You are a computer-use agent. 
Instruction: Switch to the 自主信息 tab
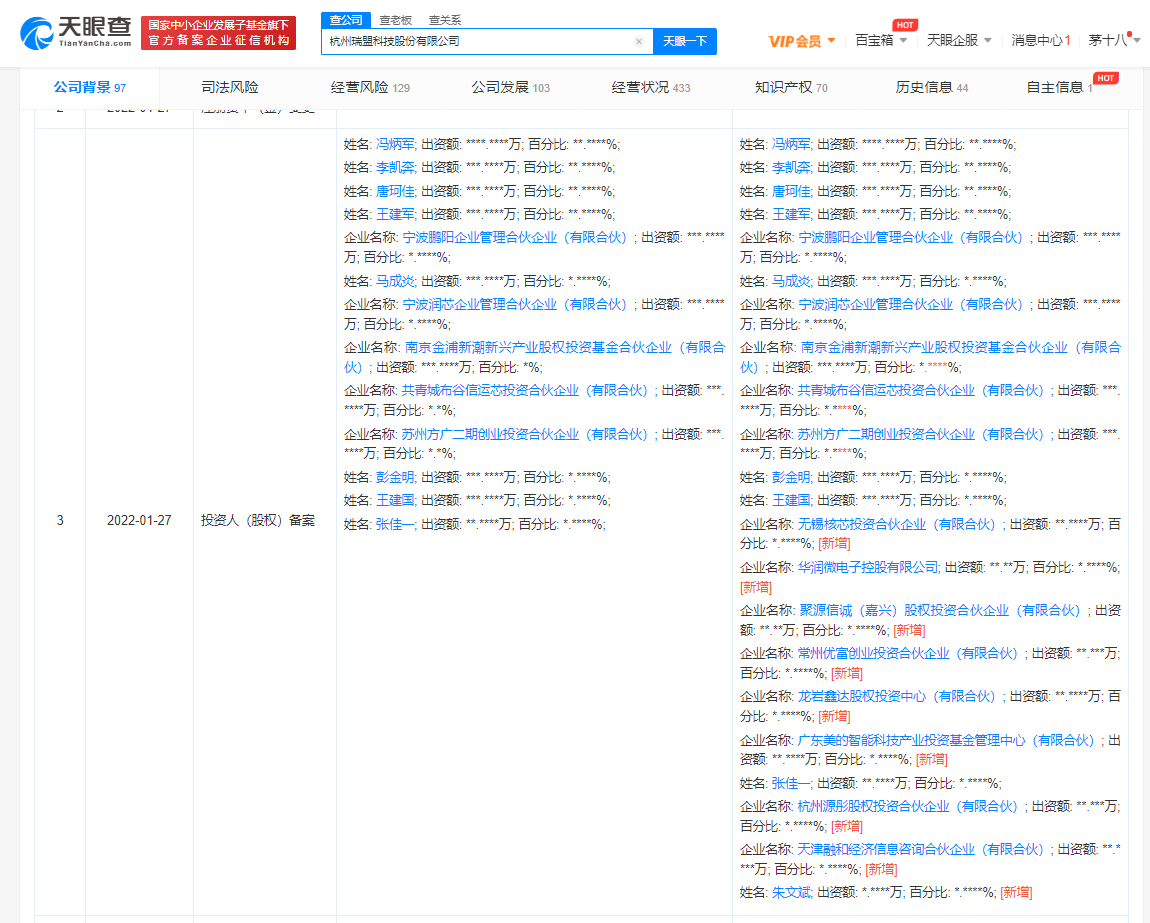pyautogui.click(x=1060, y=87)
